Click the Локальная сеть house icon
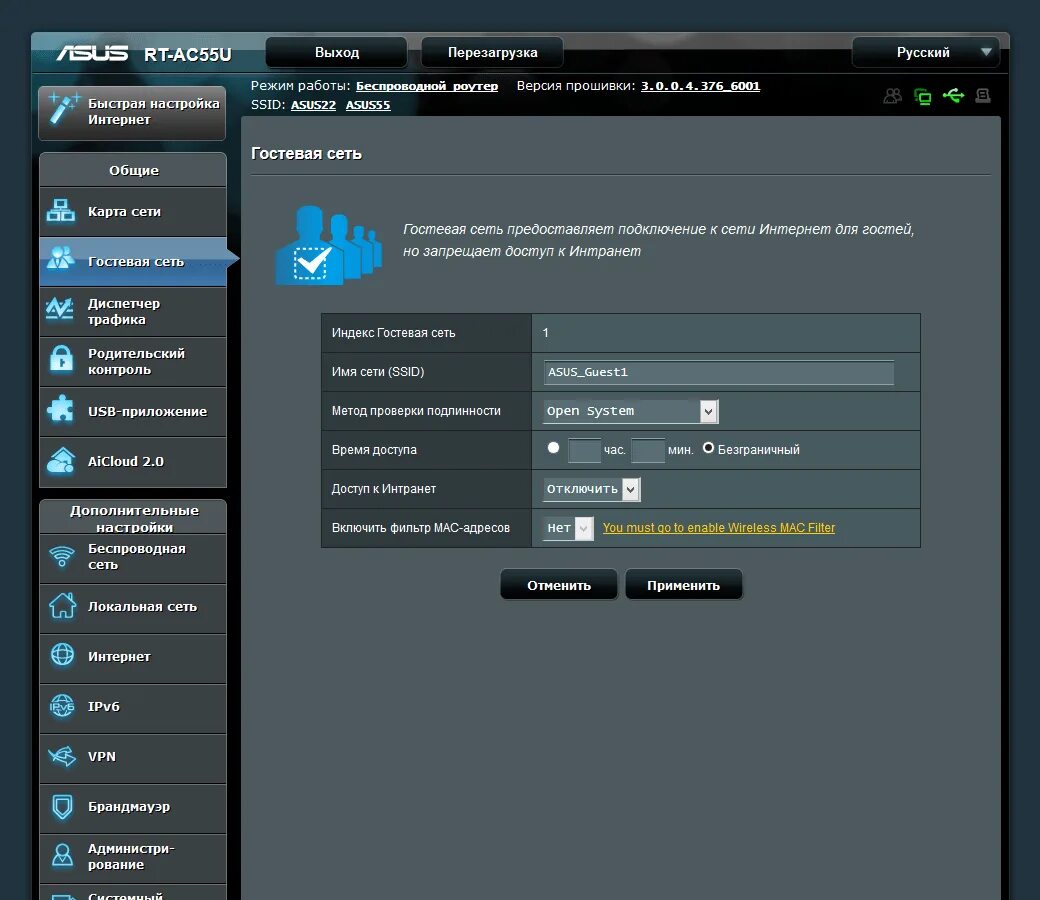 pos(62,605)
